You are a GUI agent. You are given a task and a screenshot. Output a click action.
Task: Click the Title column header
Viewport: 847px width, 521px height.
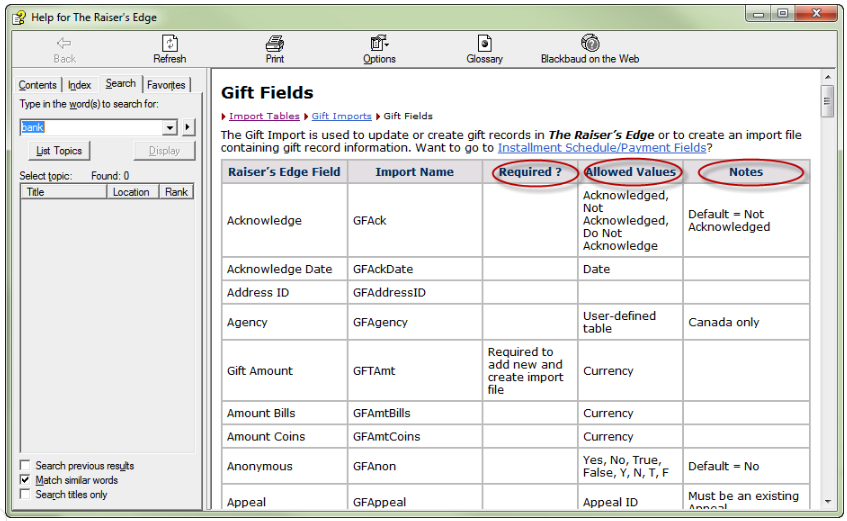tap(64, 192)
